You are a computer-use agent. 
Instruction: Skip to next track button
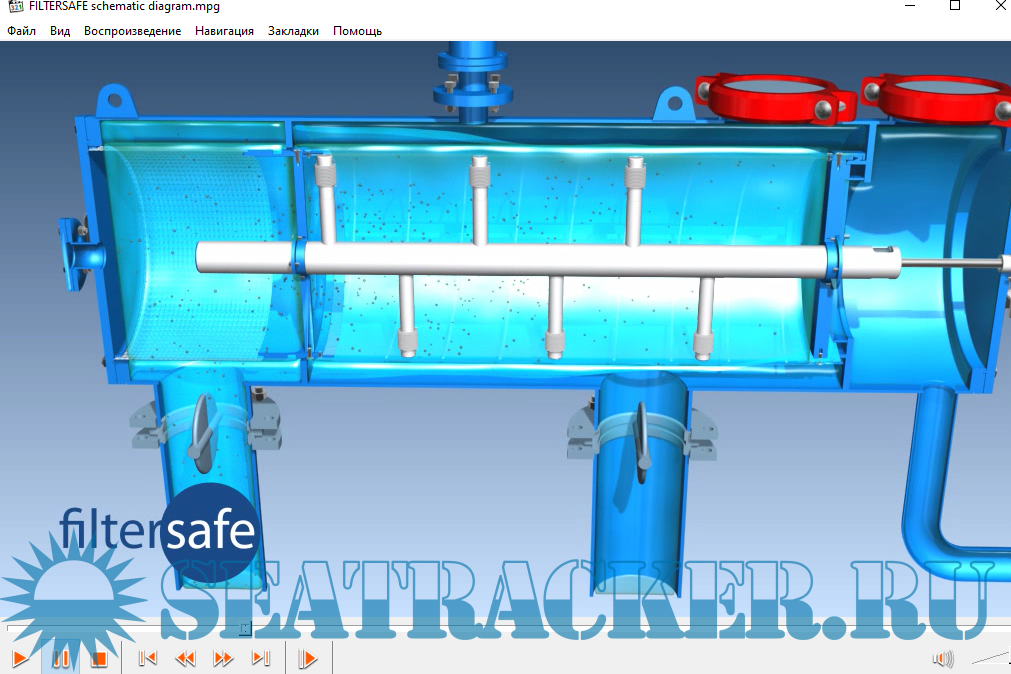click(x=261, y=659)
